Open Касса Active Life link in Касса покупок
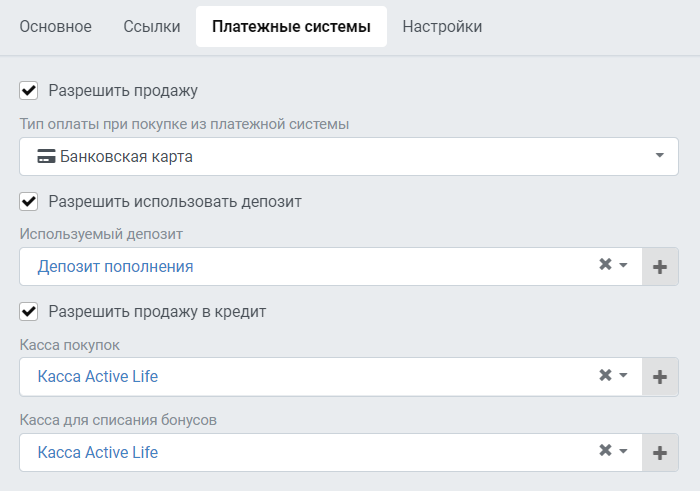 [98, 376]
